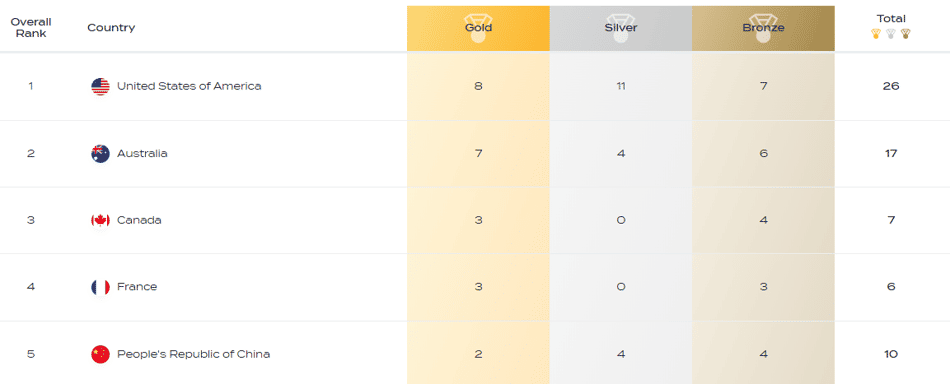Click the USA total medal count 26

[891, 86]
